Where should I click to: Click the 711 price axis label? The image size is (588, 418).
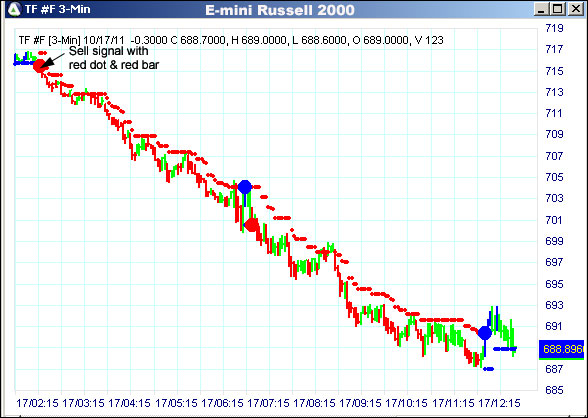554,113
